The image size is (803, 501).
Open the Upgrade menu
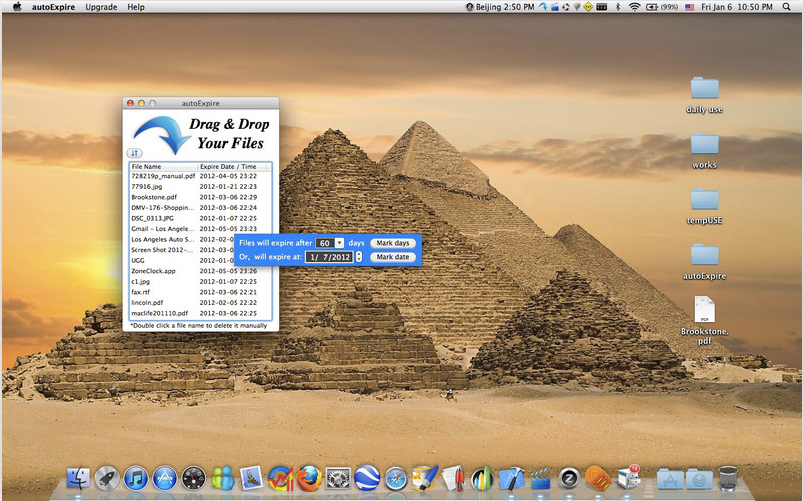point(101,7)
